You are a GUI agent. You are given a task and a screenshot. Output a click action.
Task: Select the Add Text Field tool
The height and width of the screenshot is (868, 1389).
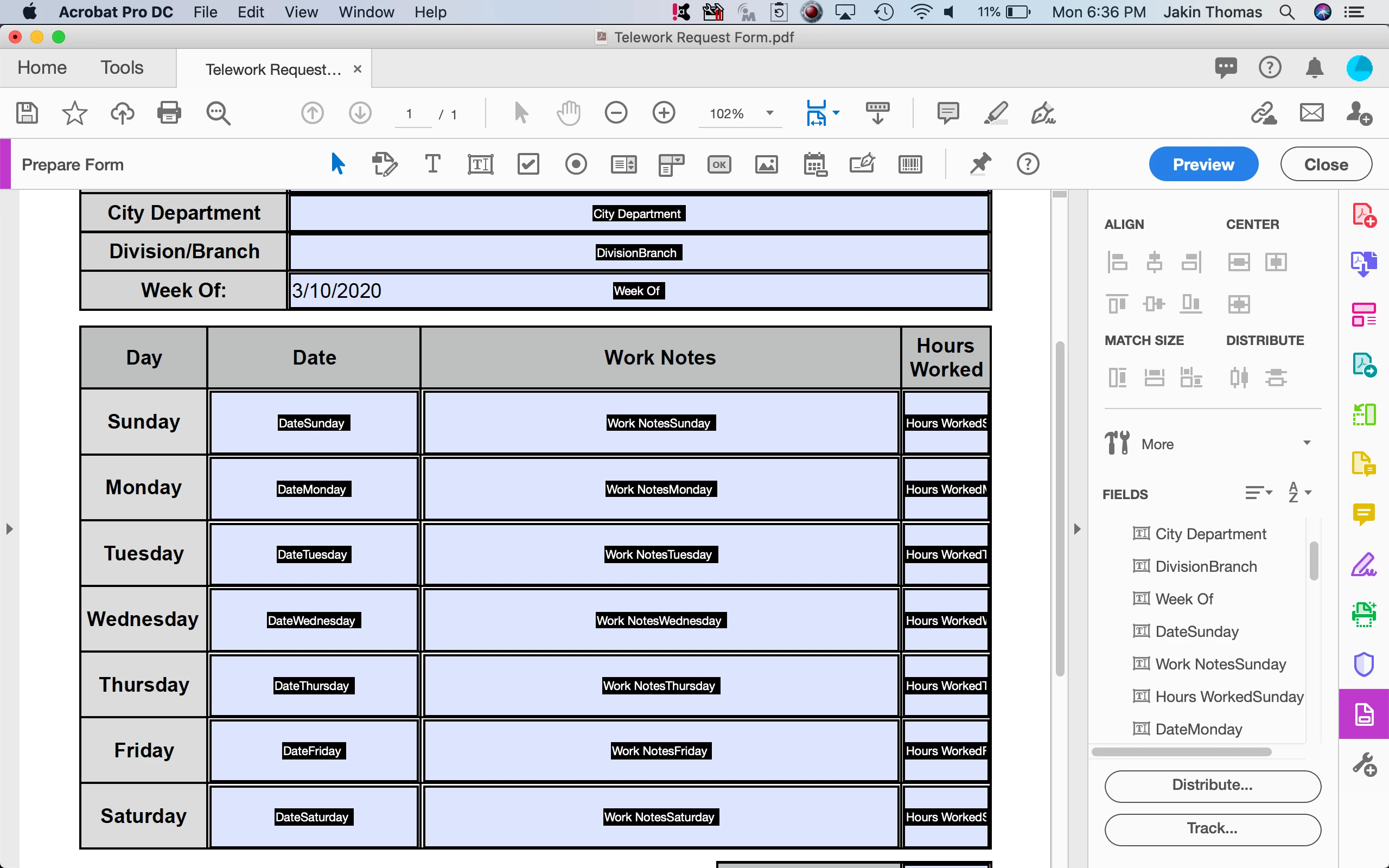point(480,165)
